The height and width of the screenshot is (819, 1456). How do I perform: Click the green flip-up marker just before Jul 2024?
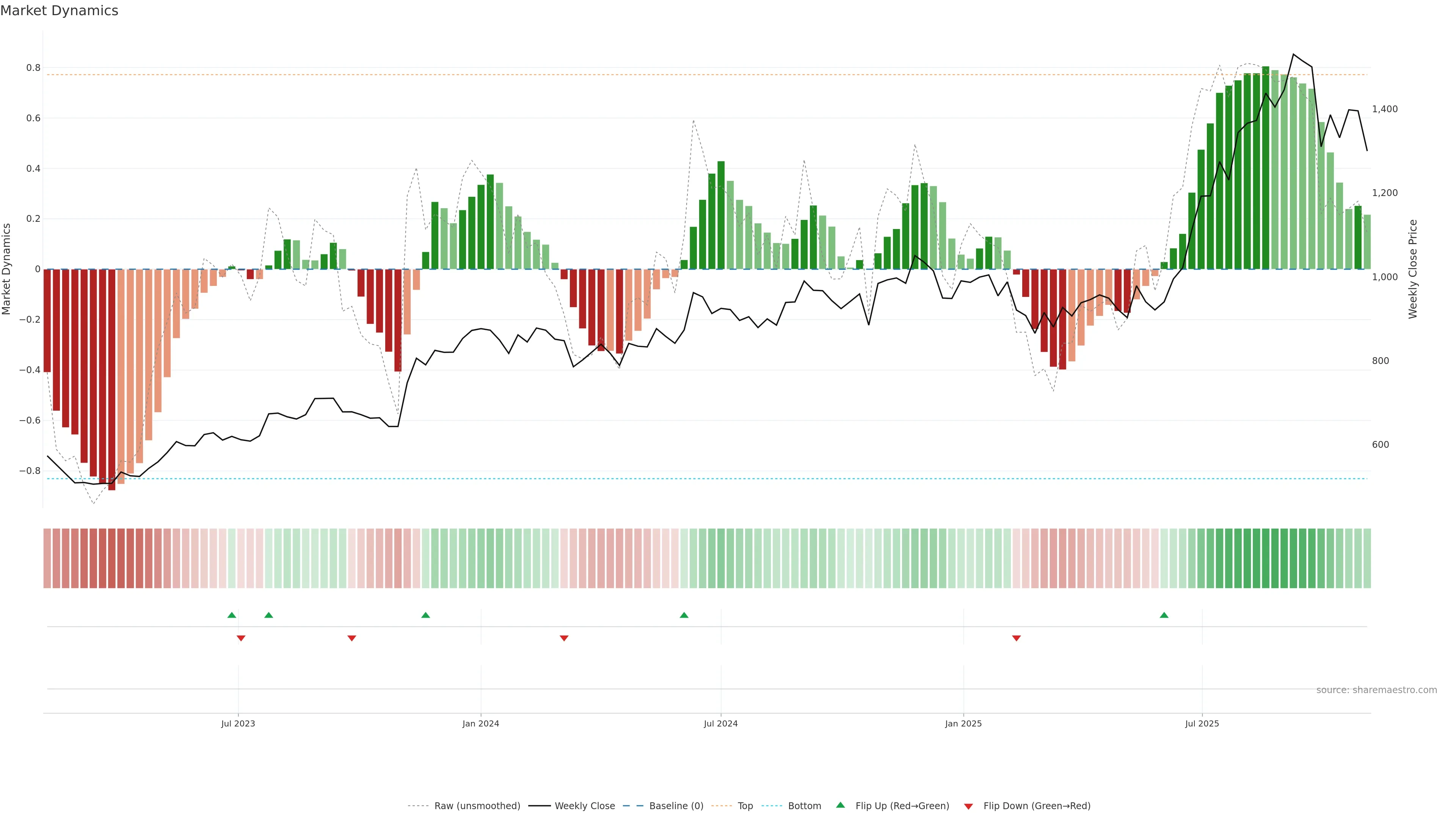[684, 615]
